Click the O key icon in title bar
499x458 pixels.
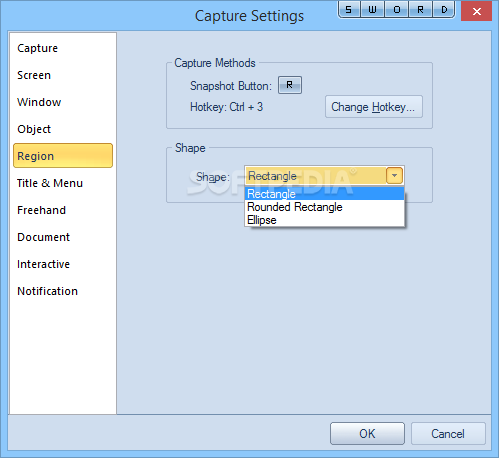tap(396, 10)
